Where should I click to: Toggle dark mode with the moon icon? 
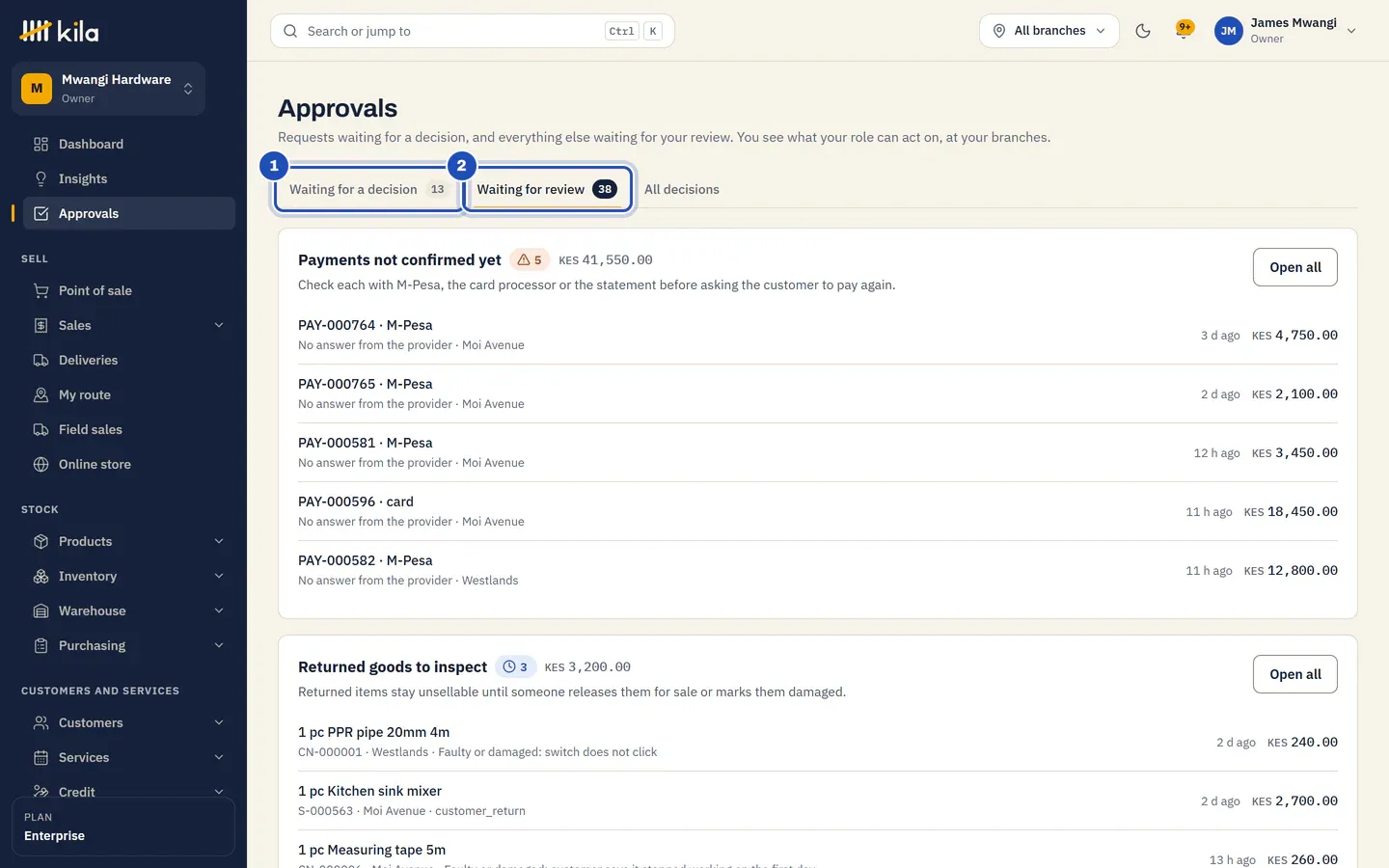pos(1143,31)
